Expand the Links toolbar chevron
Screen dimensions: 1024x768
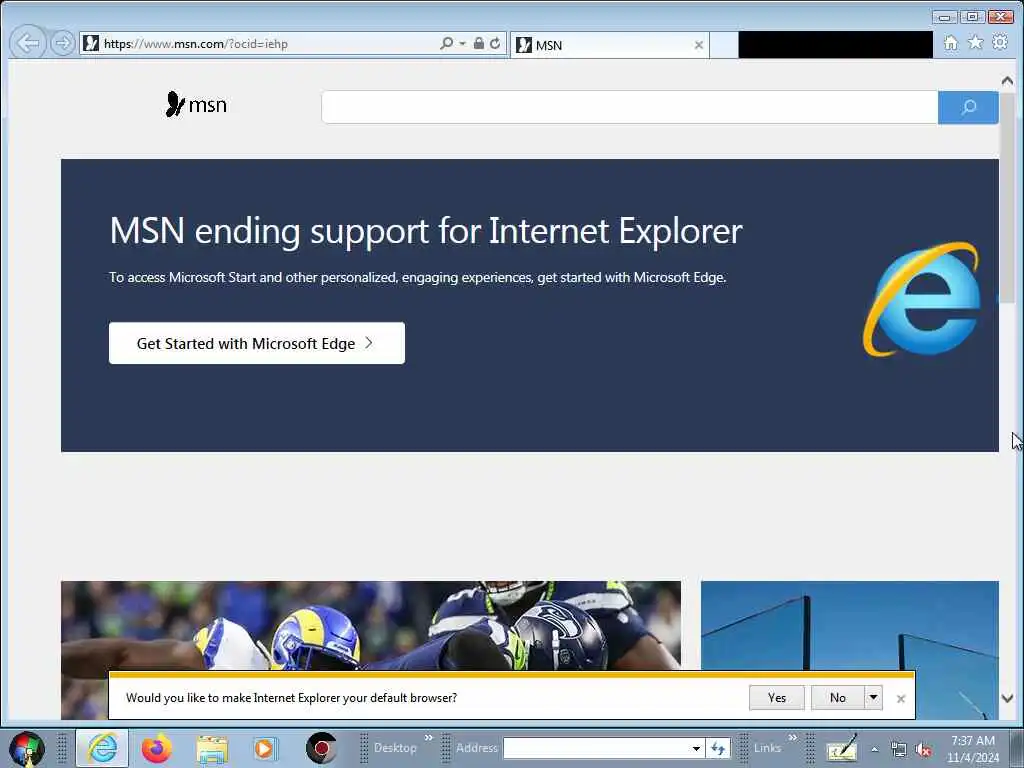(792, 738)
